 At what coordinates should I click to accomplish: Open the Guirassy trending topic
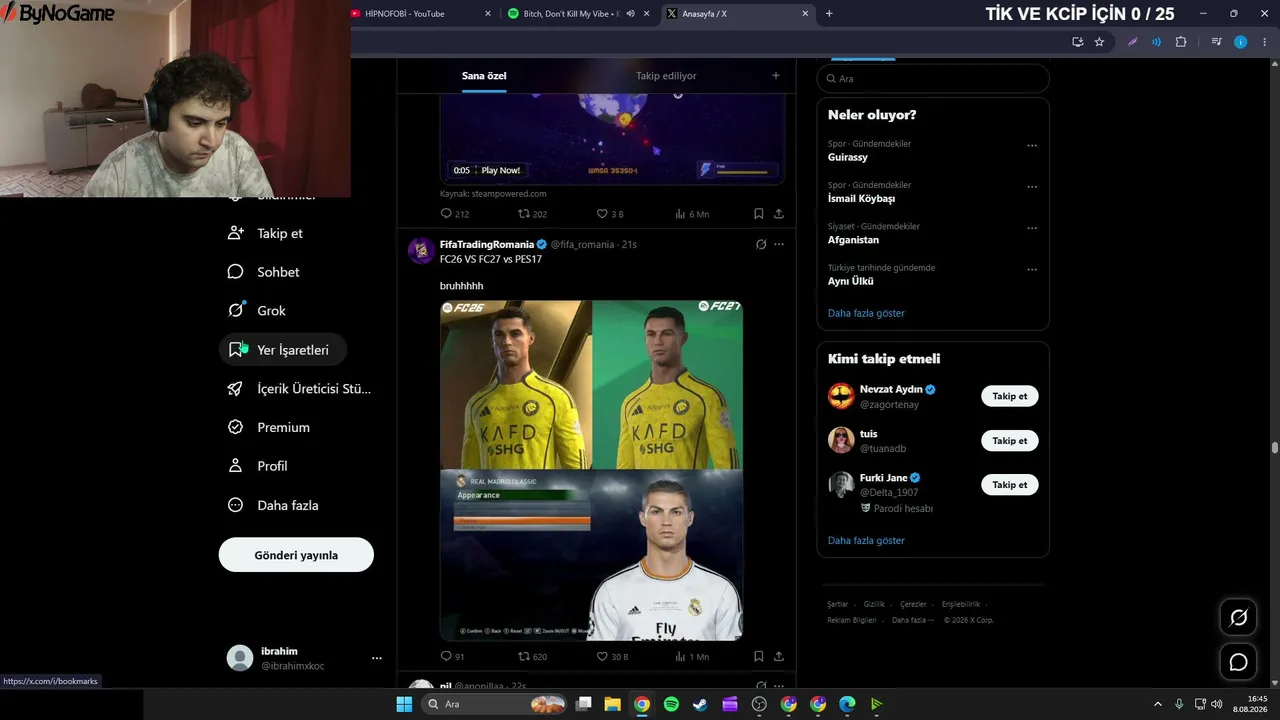pos(848,157)
